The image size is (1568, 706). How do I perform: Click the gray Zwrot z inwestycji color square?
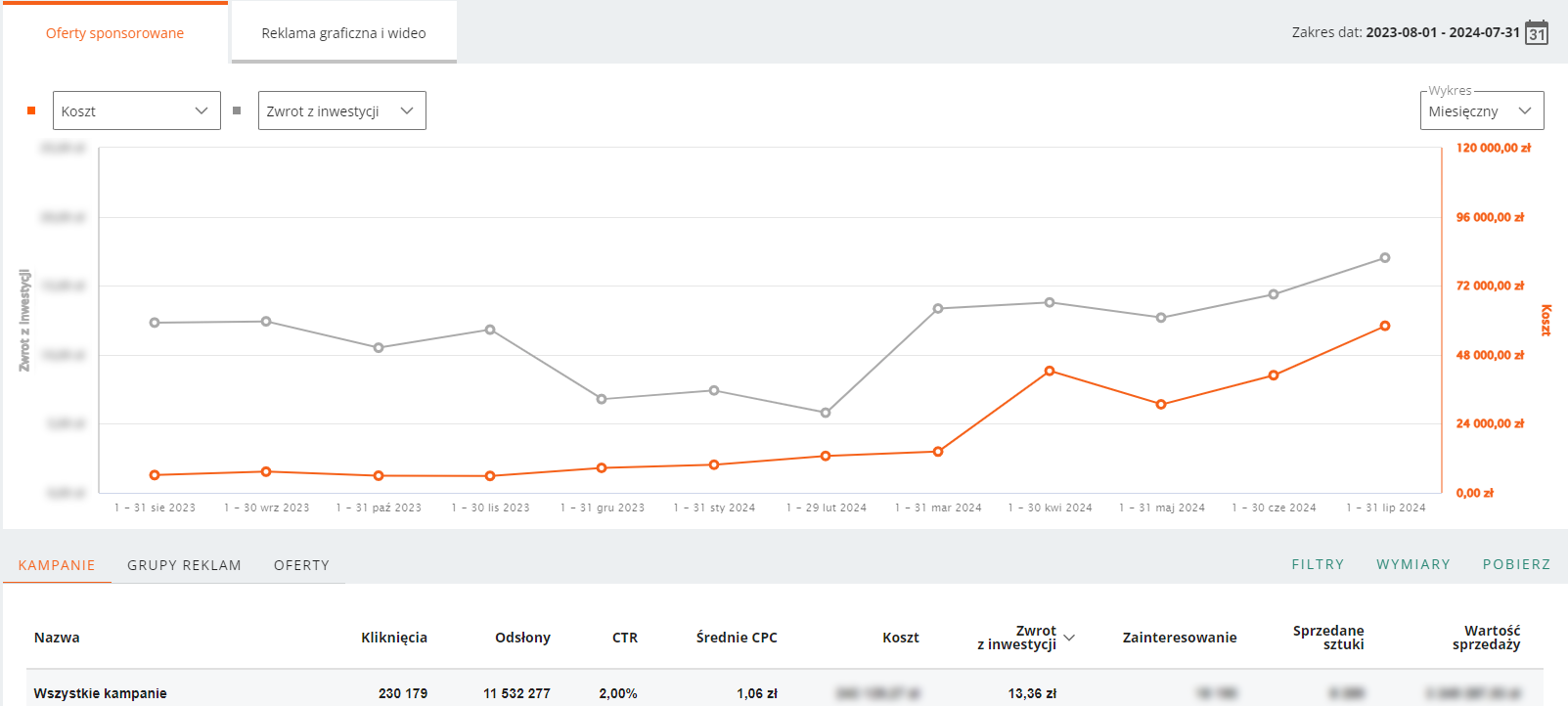pos(237,110)
